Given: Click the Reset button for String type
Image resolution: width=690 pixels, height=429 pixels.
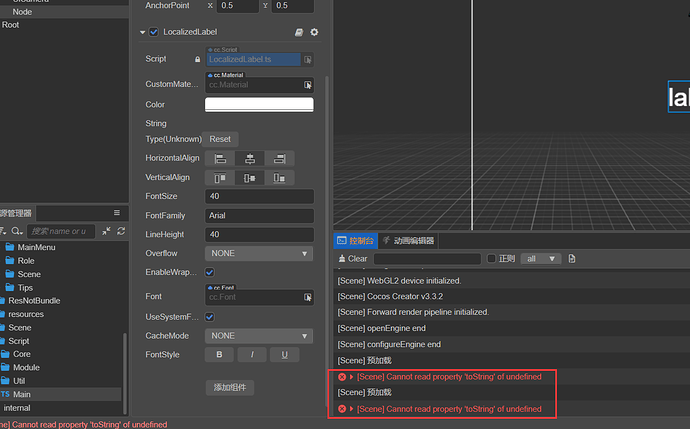Looking at the screenshot, I should coord(220,139).
